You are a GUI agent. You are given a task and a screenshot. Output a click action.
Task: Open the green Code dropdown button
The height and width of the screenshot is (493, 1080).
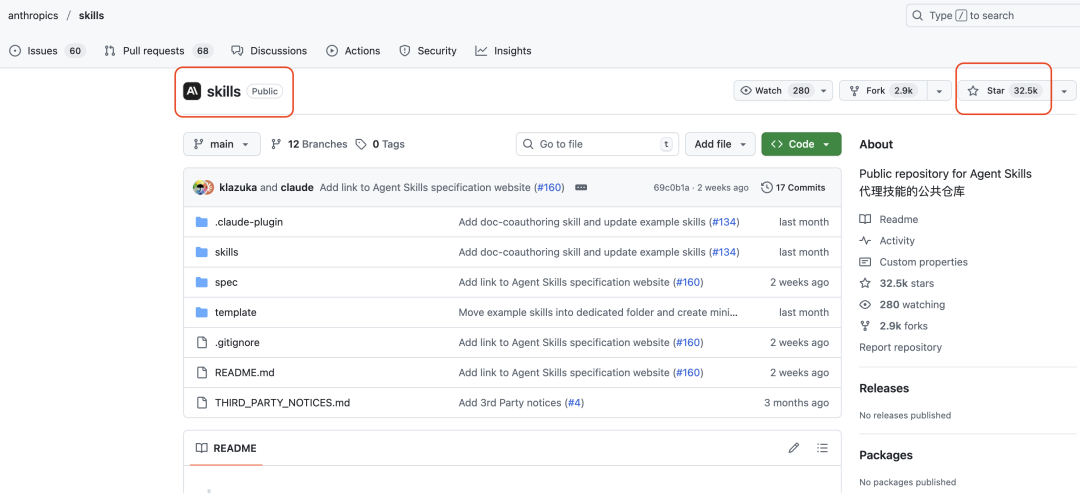point(801,144)
